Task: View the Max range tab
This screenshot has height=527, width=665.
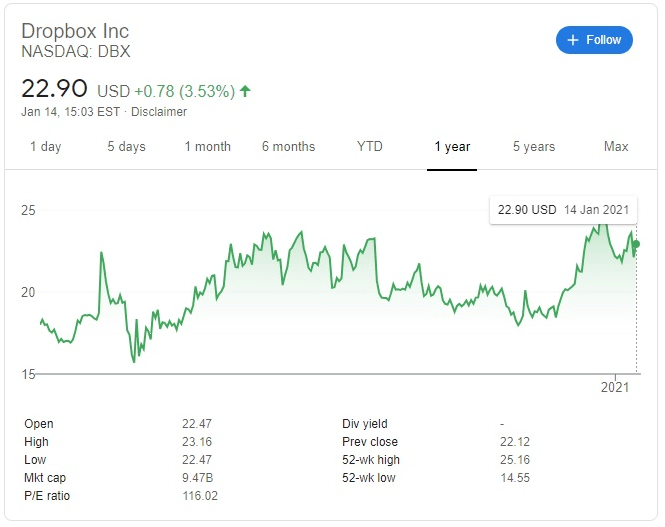Action: click(616, 146)
